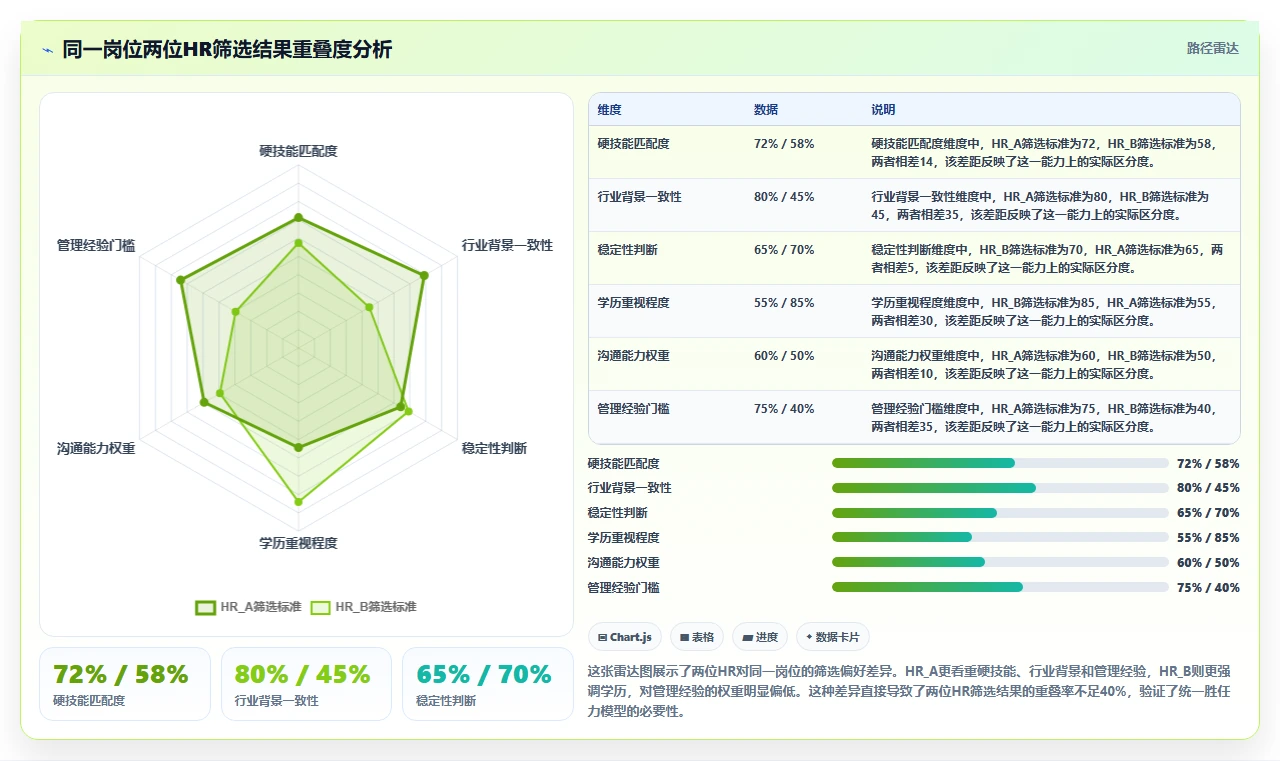The width and height of the screenshot is (1280, 761).
Task: Click the 稳定性判断 progress bar
Action: click(1000, 513)
